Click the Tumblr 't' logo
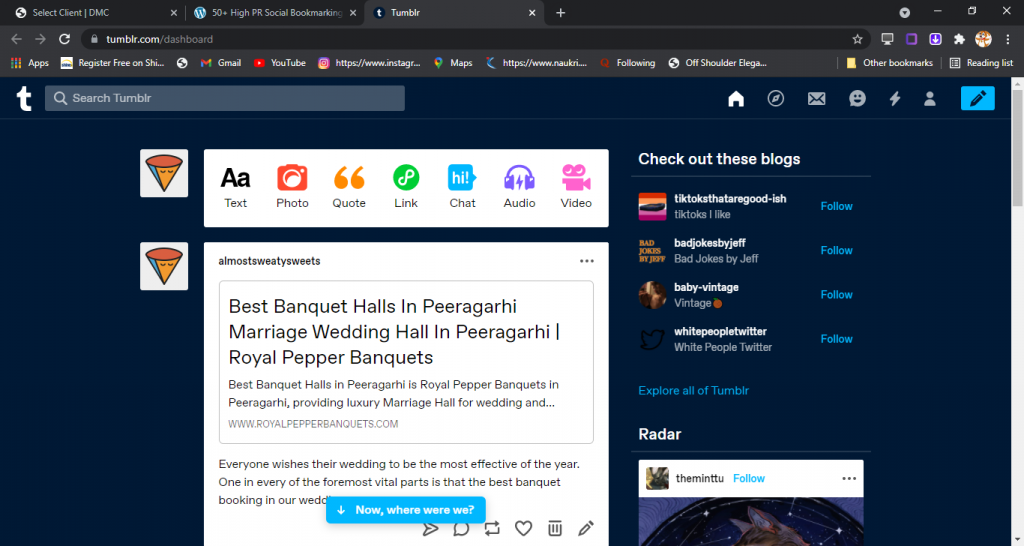This screenshot has height=546, width=1024. [x=24, y=99]
